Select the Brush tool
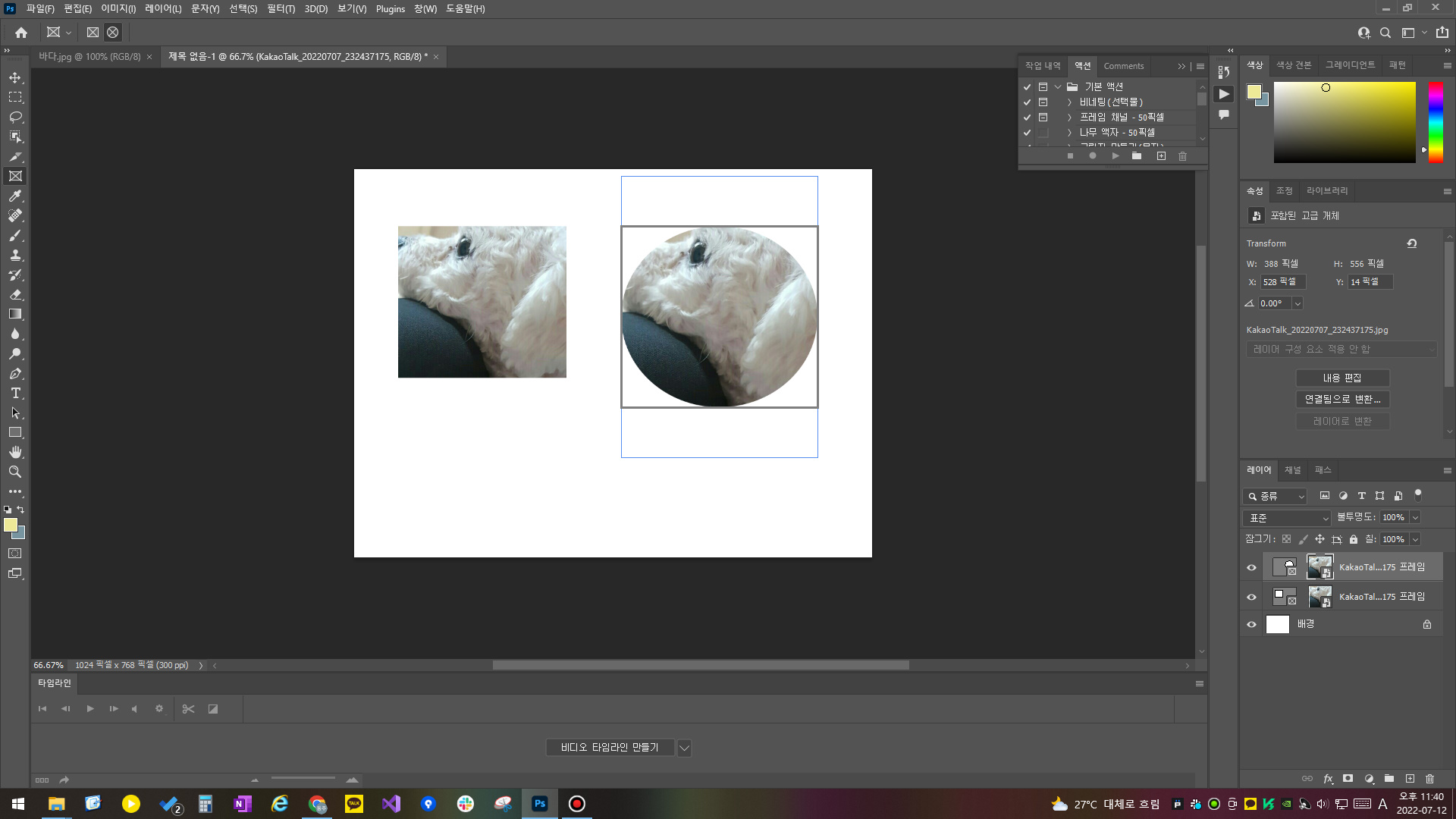Screen dimensions: 1456x819 [x=15, y=236]
